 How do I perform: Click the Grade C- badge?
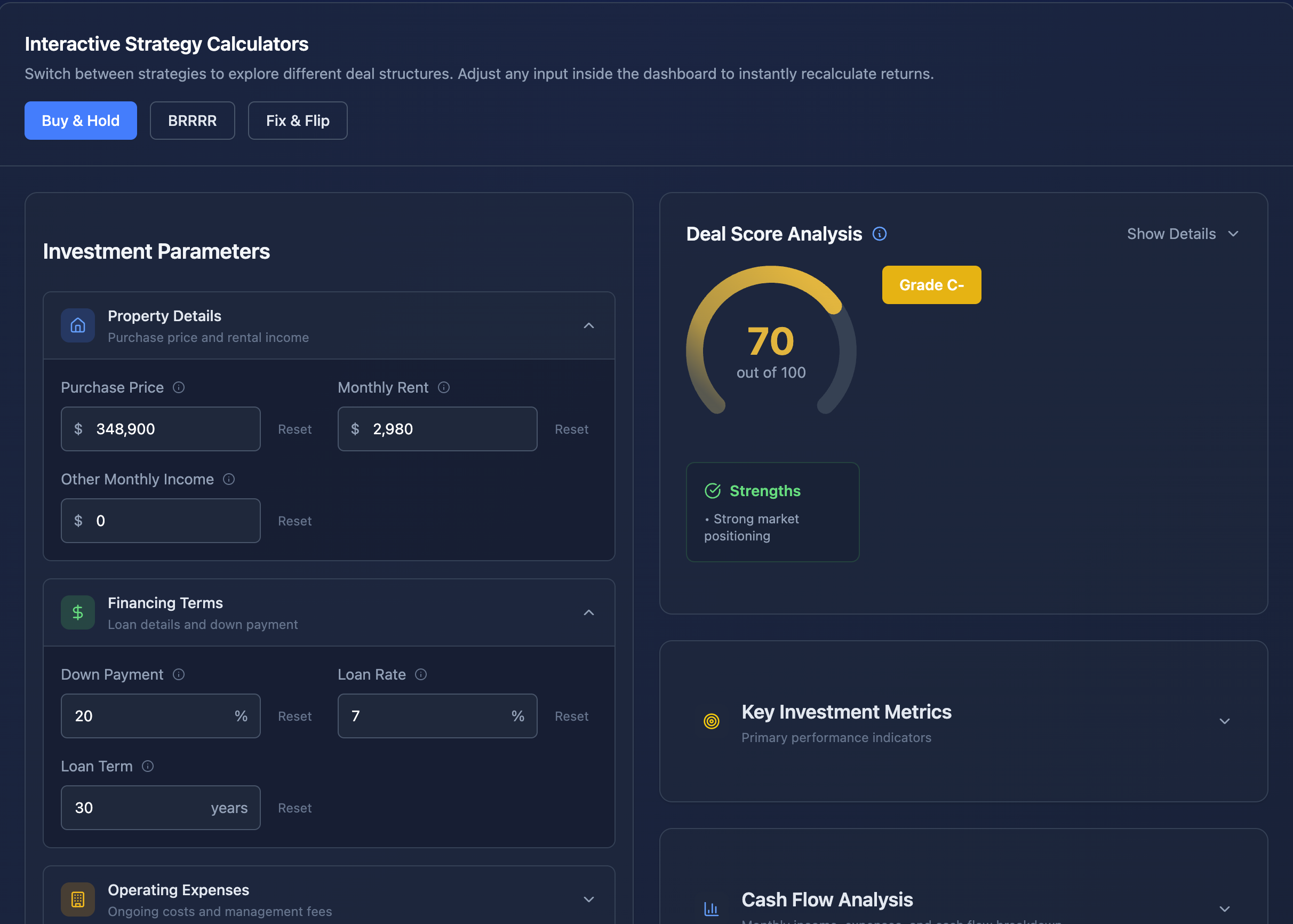click(931, 284)
